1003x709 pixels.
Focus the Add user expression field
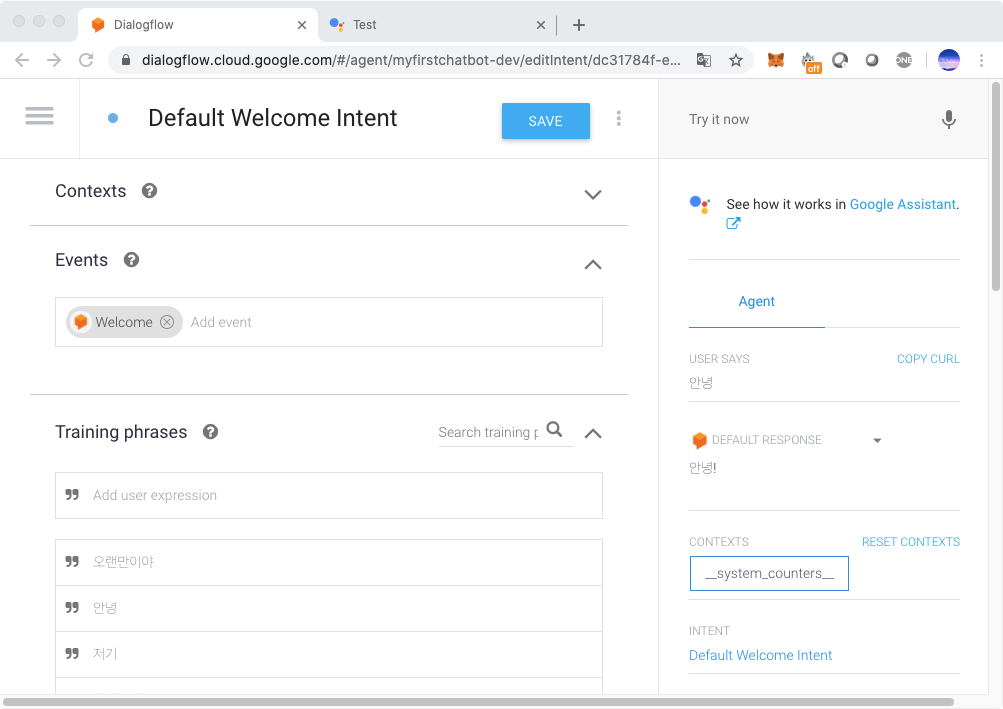(x=329, y=495)
